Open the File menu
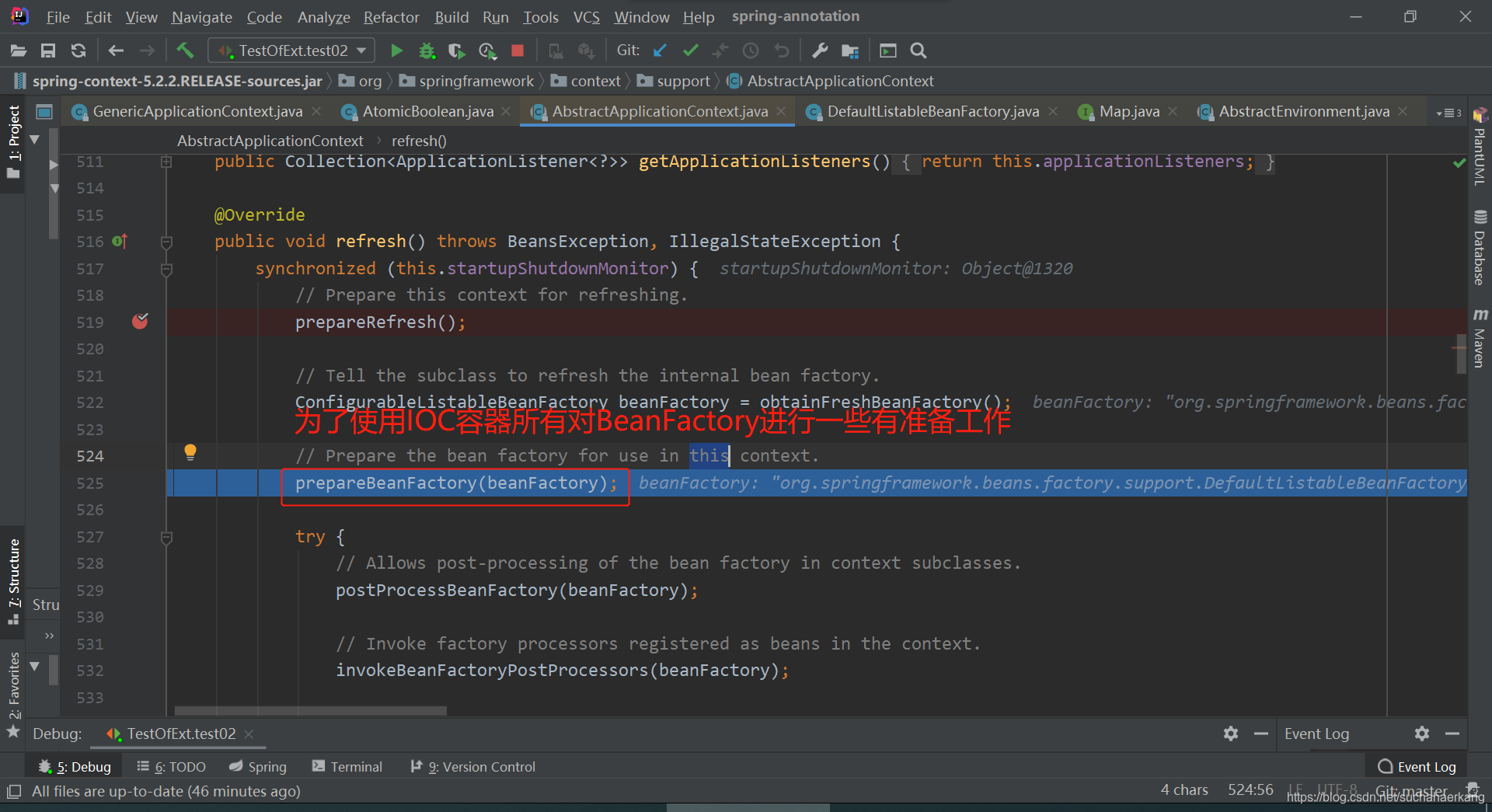This screenshot has height=812, width=1492. (x=58, y=16)
